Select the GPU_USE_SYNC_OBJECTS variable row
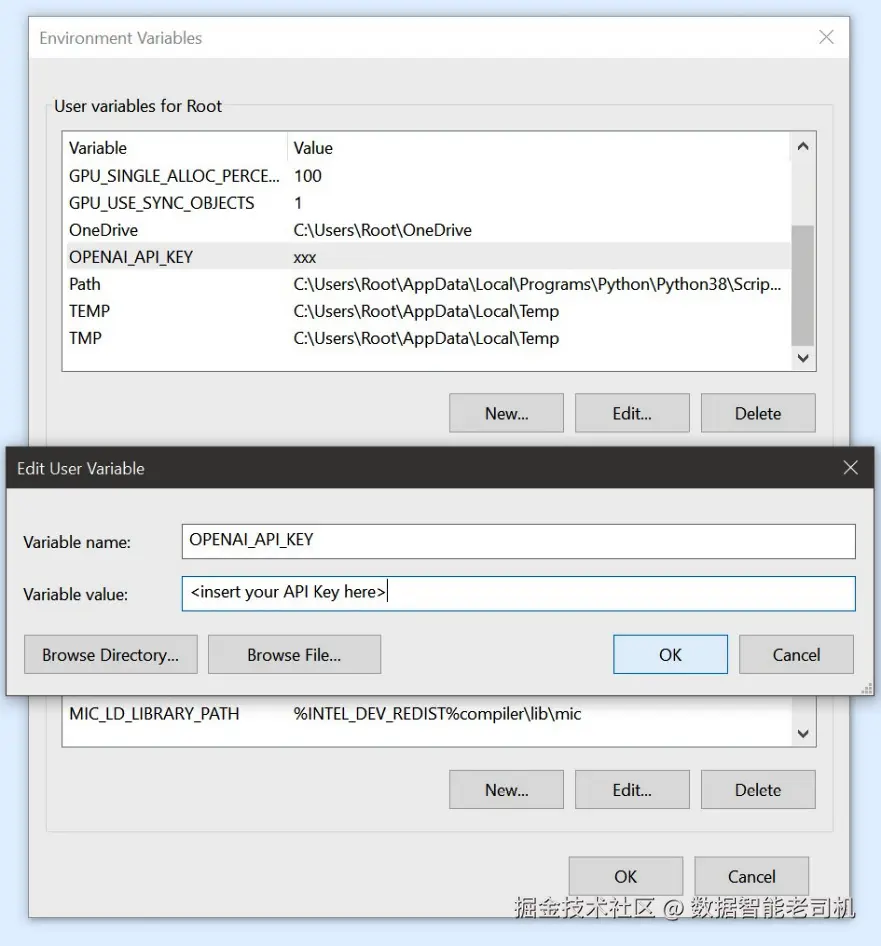 pos(426,203)
